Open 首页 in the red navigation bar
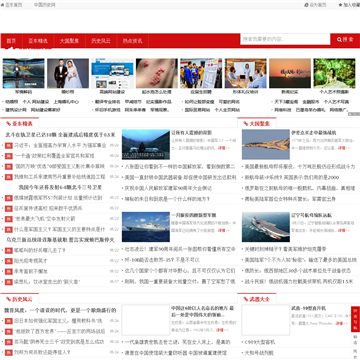The image size is (360, 360). tap(11, 41)
